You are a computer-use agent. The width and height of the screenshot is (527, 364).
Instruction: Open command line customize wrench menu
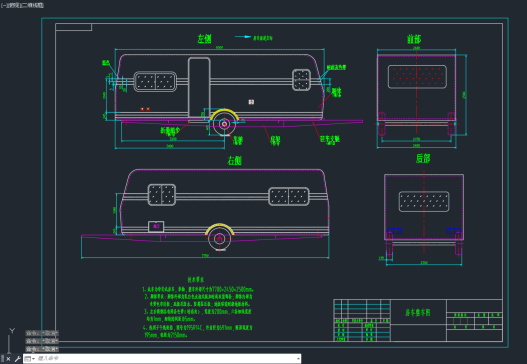coord(17,359)
